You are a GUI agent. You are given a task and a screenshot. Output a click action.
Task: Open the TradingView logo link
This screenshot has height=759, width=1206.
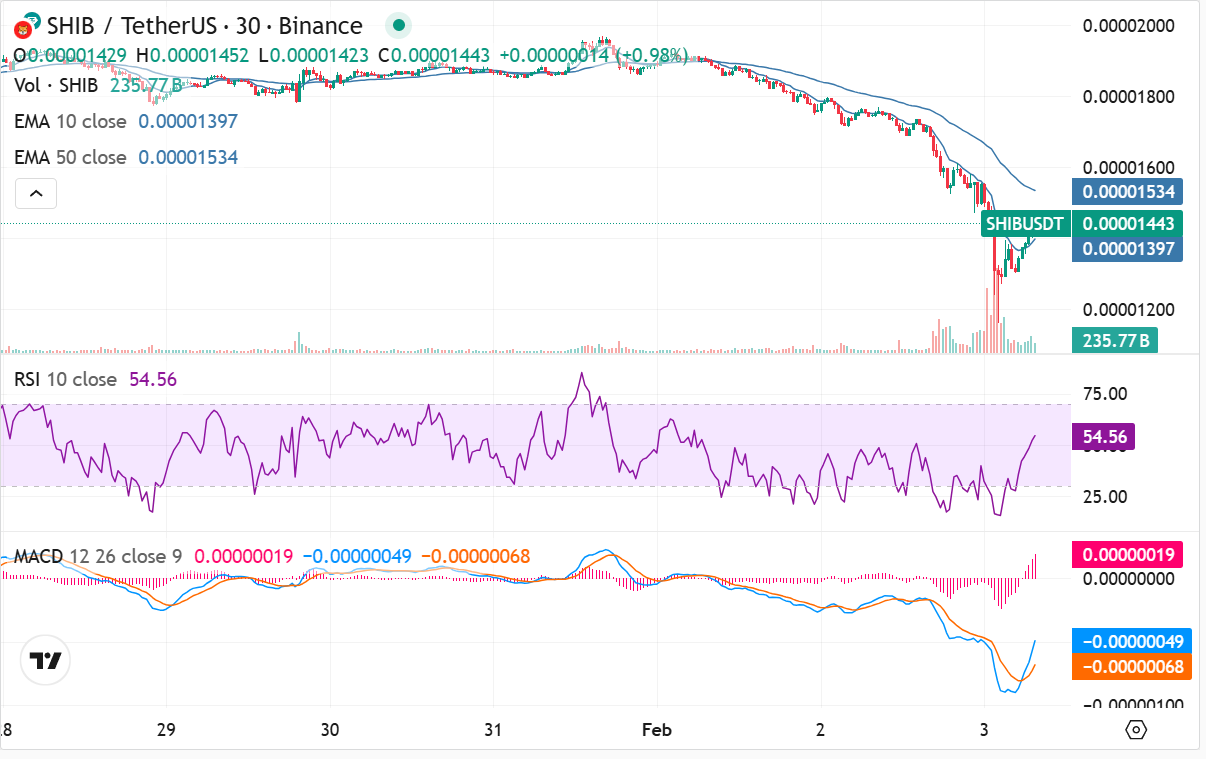pyautogui.click(x=45, y=661)
